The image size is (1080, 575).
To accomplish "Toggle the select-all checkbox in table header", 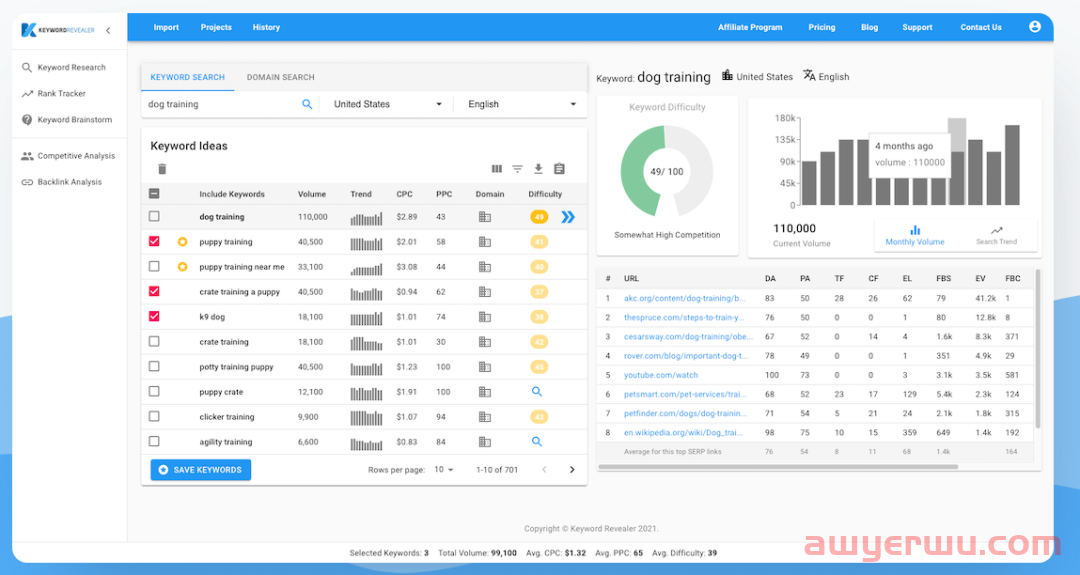I will (x=154, y=194).
